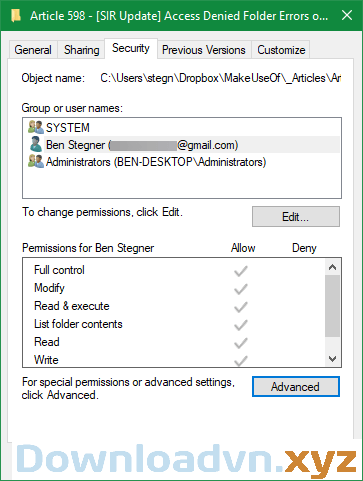
Task: Switch to the General tab
Action: (33, 50)
